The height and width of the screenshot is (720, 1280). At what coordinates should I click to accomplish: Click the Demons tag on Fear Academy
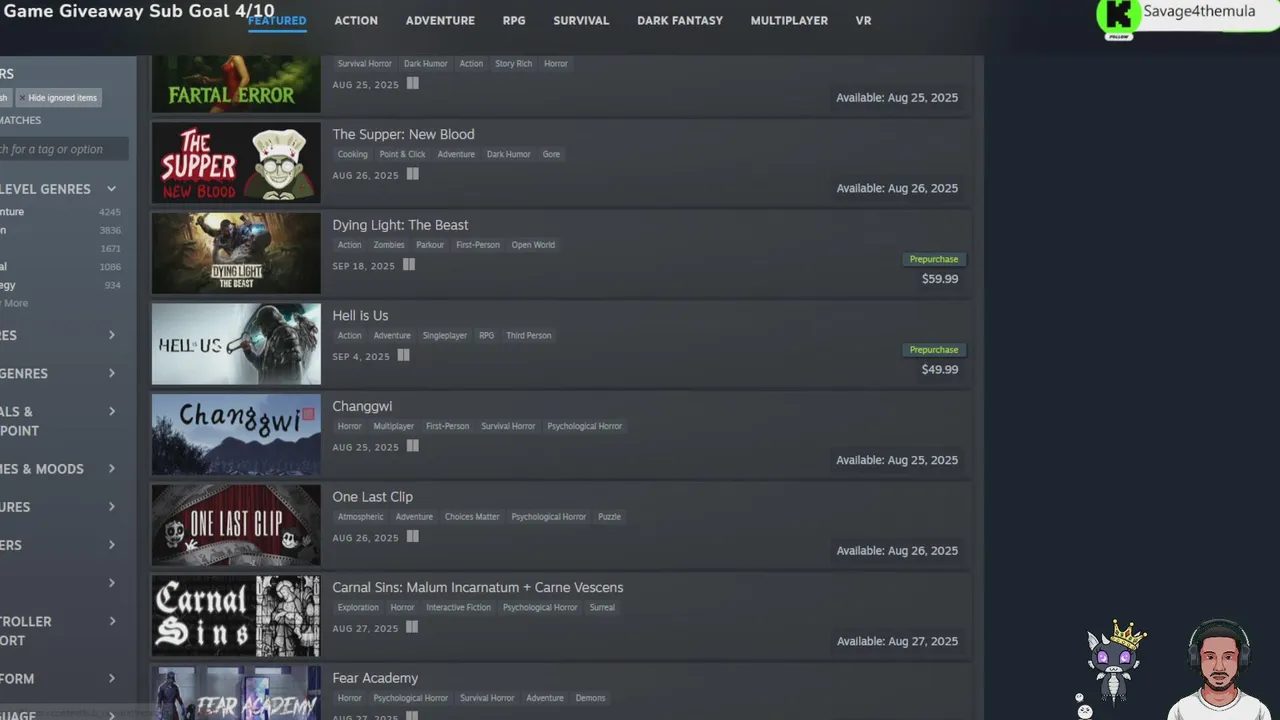(x=590, y=698)
